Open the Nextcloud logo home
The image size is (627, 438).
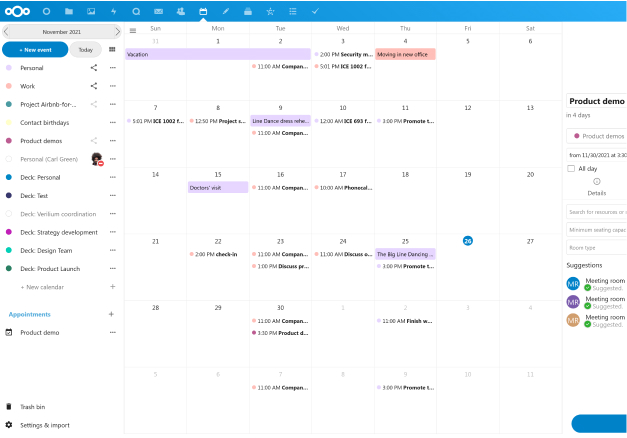click(x=17, y=11)
